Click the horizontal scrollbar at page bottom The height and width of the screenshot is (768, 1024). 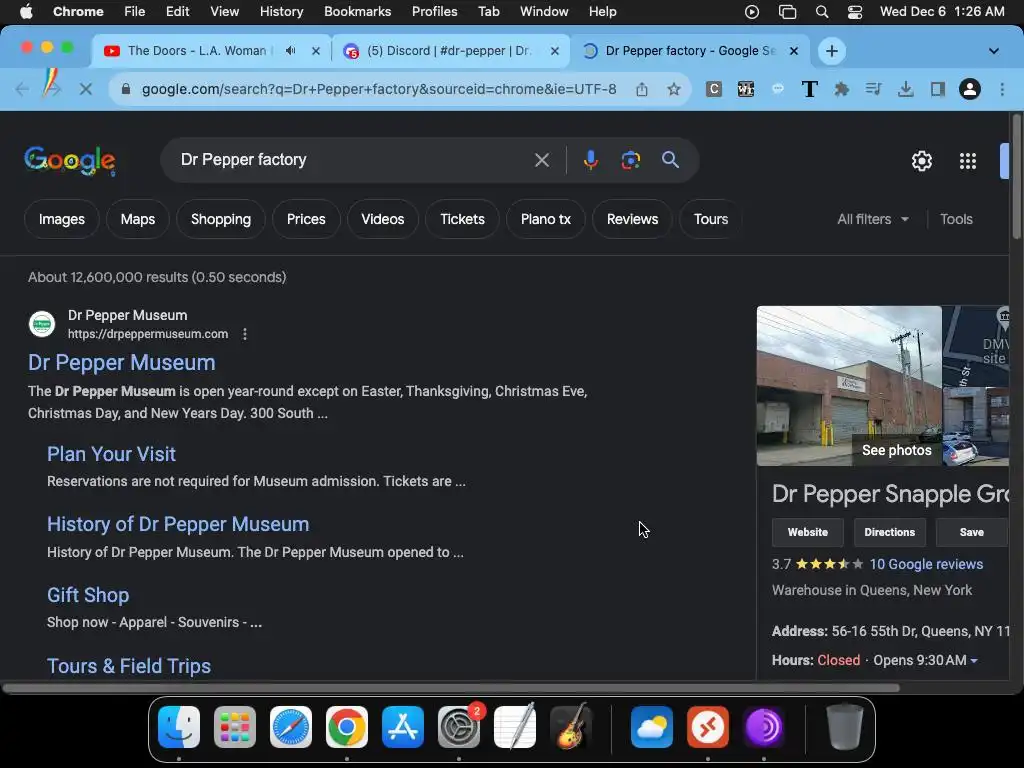[x=451, y=688]
